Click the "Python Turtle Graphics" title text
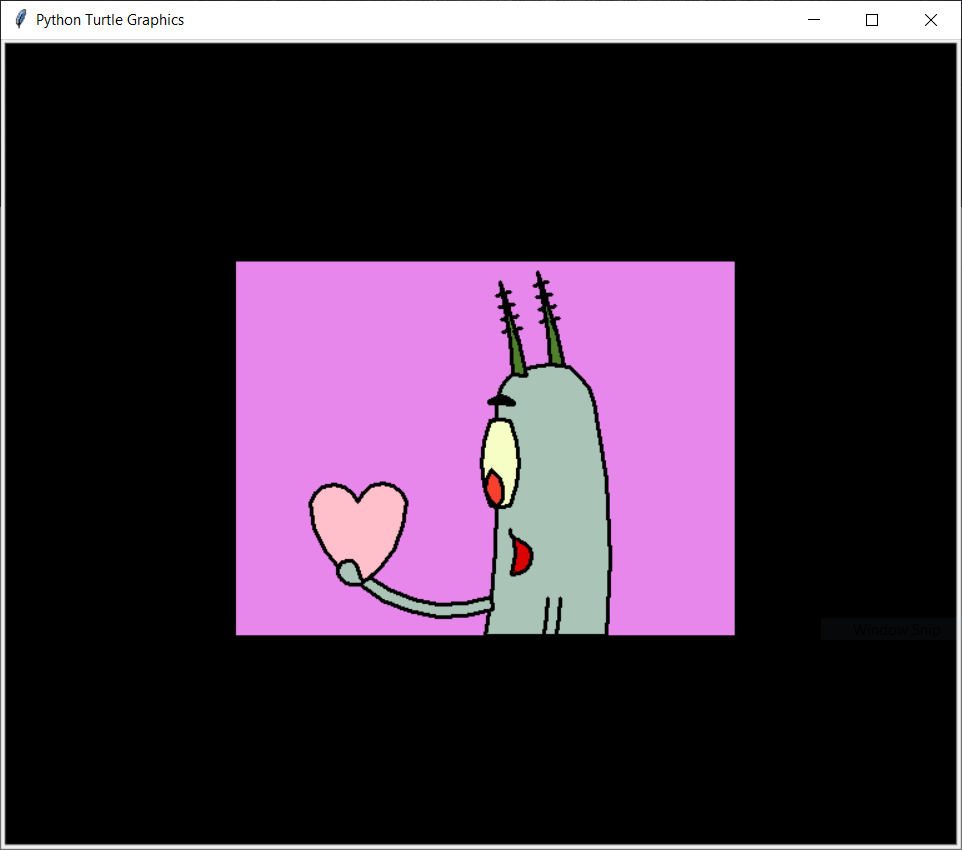962x850 pixels. tap(110, 20)
